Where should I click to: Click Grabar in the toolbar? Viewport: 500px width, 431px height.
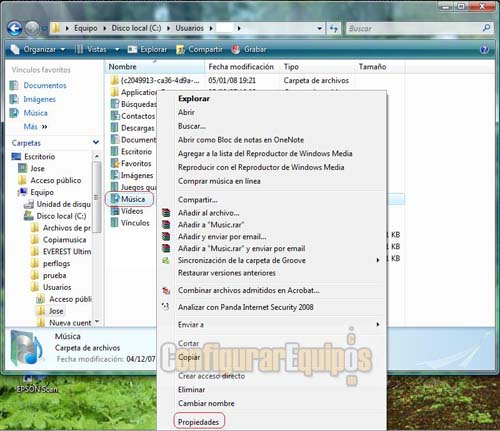pos(249,49)
